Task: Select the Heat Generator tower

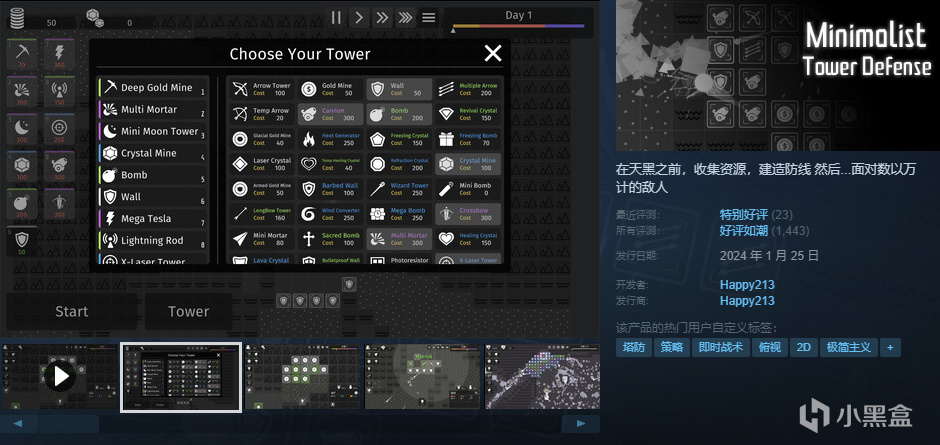Action: (331, 139)
